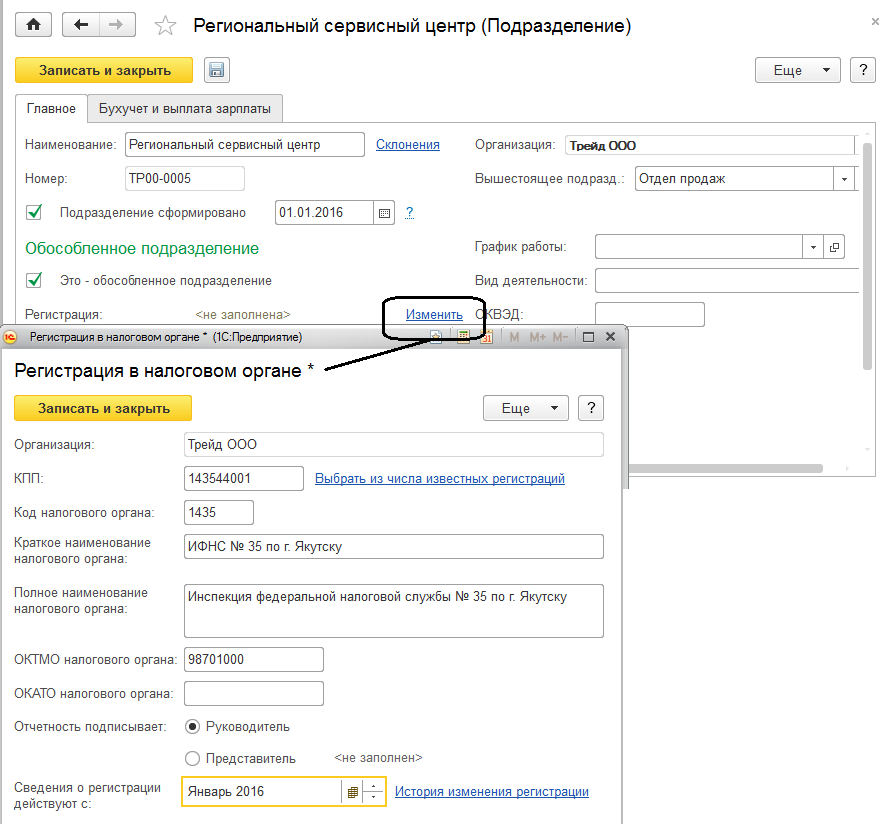The image size is (884, 824).
Task: Navigate forward with the right arrow
Action: [117, 25]
